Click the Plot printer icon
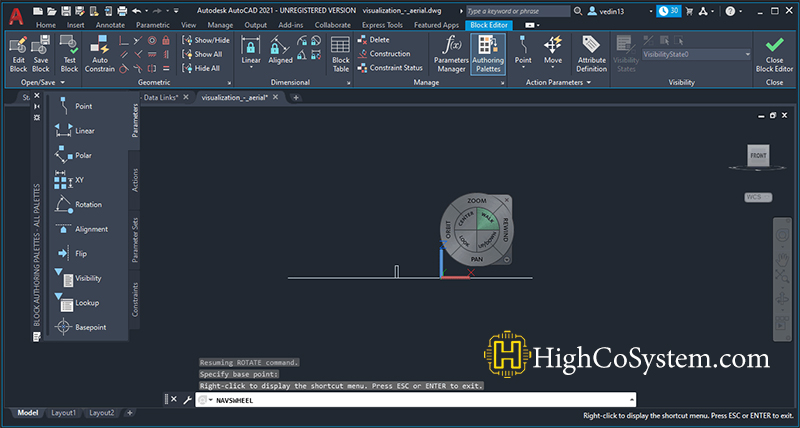The height and width of the screenshot is (428, 800). point(122,11)
